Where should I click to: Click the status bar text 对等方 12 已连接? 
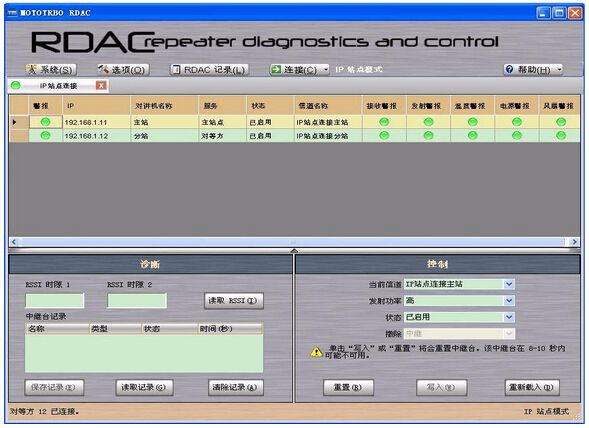click(x=45, y=411)
